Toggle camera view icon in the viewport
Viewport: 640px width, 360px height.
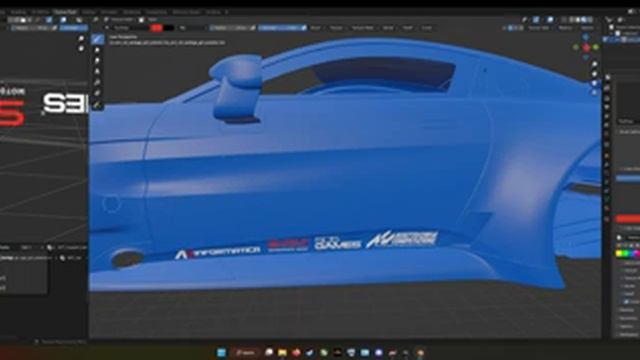(x=594, y=83)
